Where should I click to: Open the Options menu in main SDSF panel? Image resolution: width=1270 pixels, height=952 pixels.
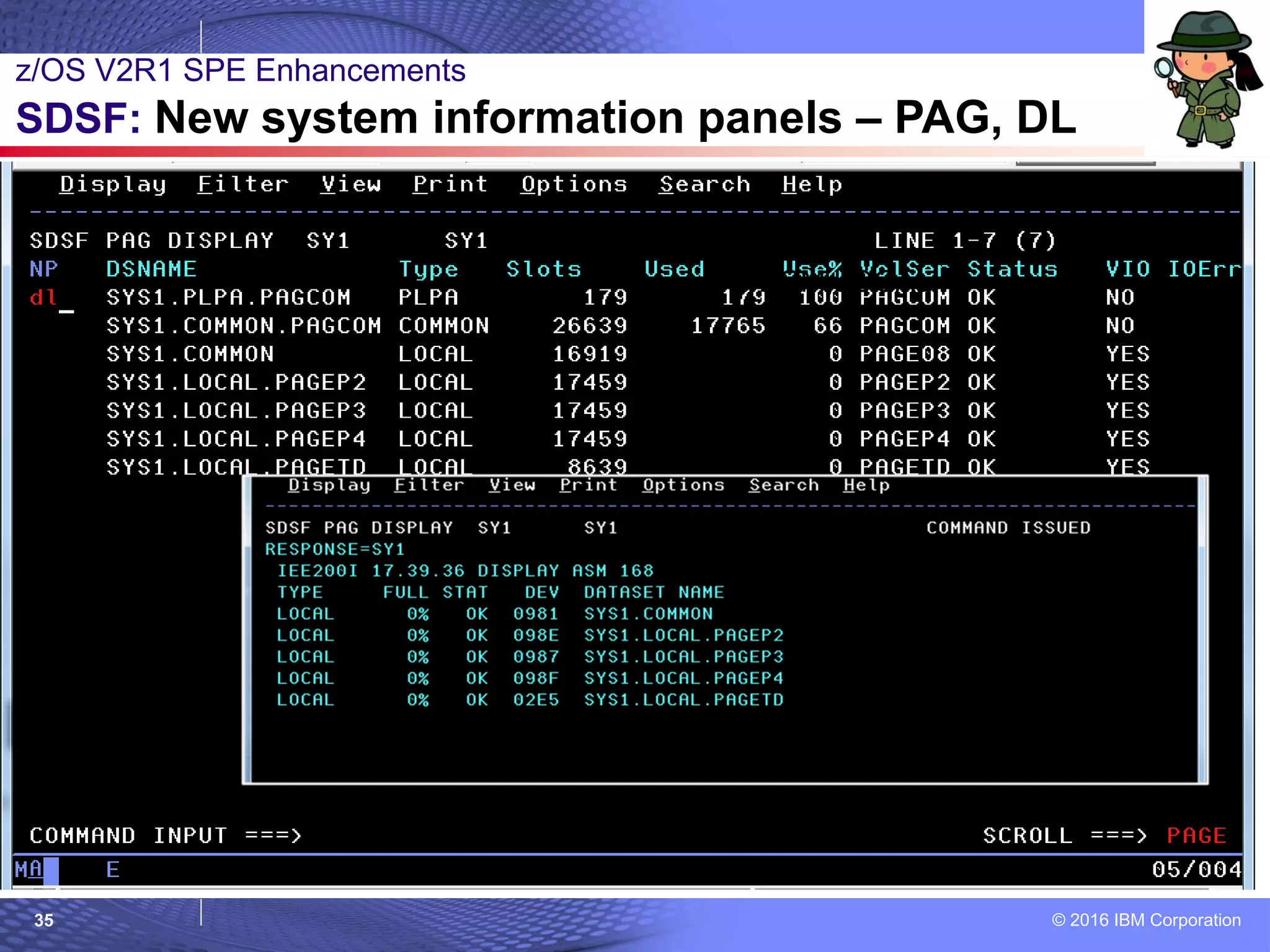pyautogui.click(x=574, y=184)
